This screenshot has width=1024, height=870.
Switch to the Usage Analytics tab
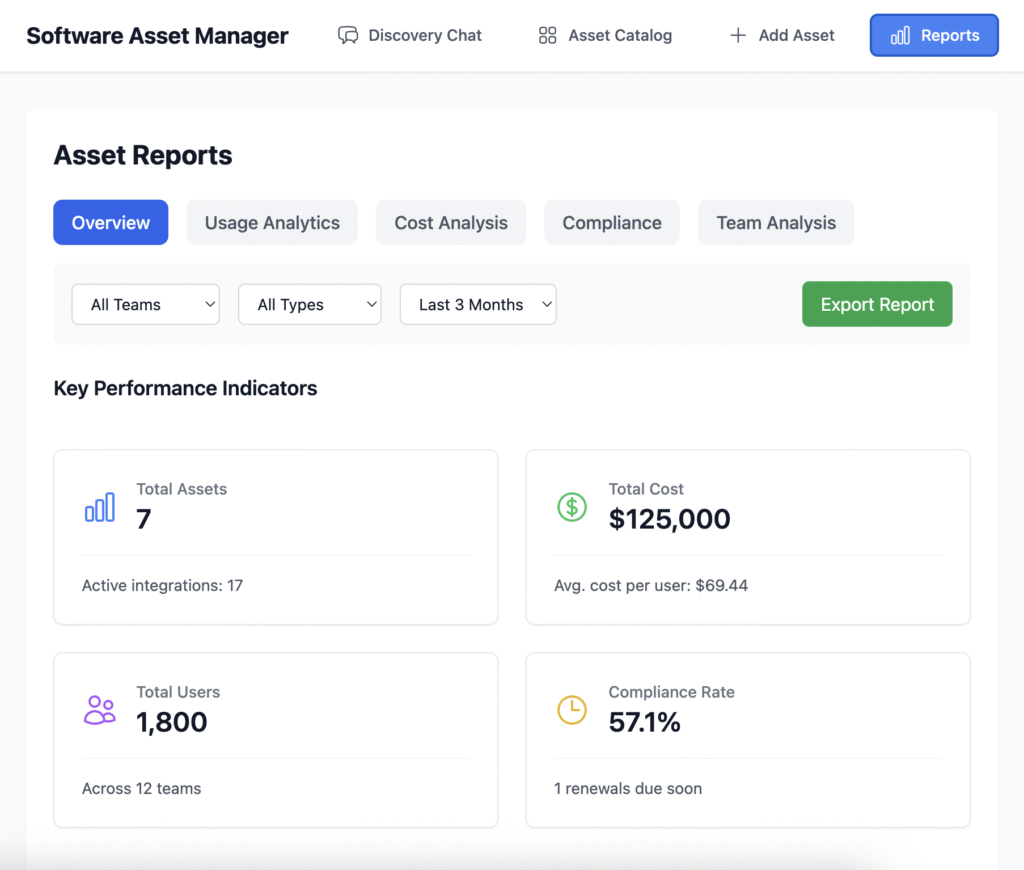pos(272,223)
